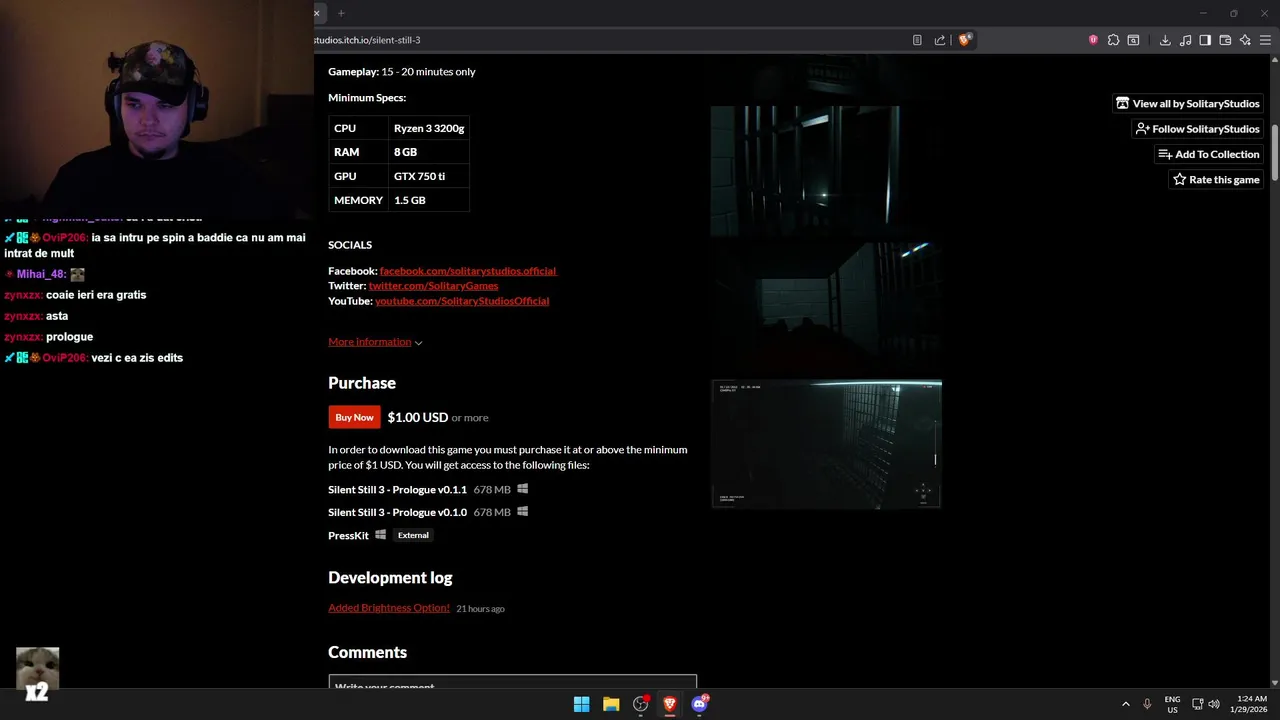The width and height of the screenshot is (1280, 720).
Task: Open the downloads arrow icon
Action: [x=1165, y=40]
